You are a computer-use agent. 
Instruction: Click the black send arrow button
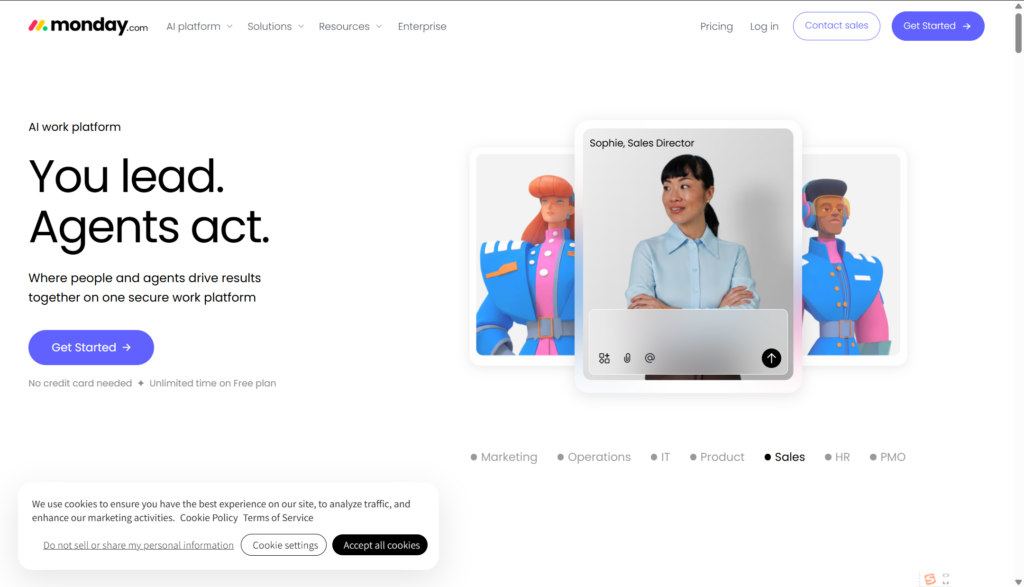tap(771, 358)
